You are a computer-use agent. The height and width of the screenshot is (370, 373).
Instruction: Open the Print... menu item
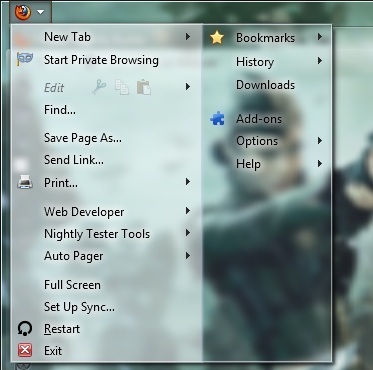coord(107,183)
